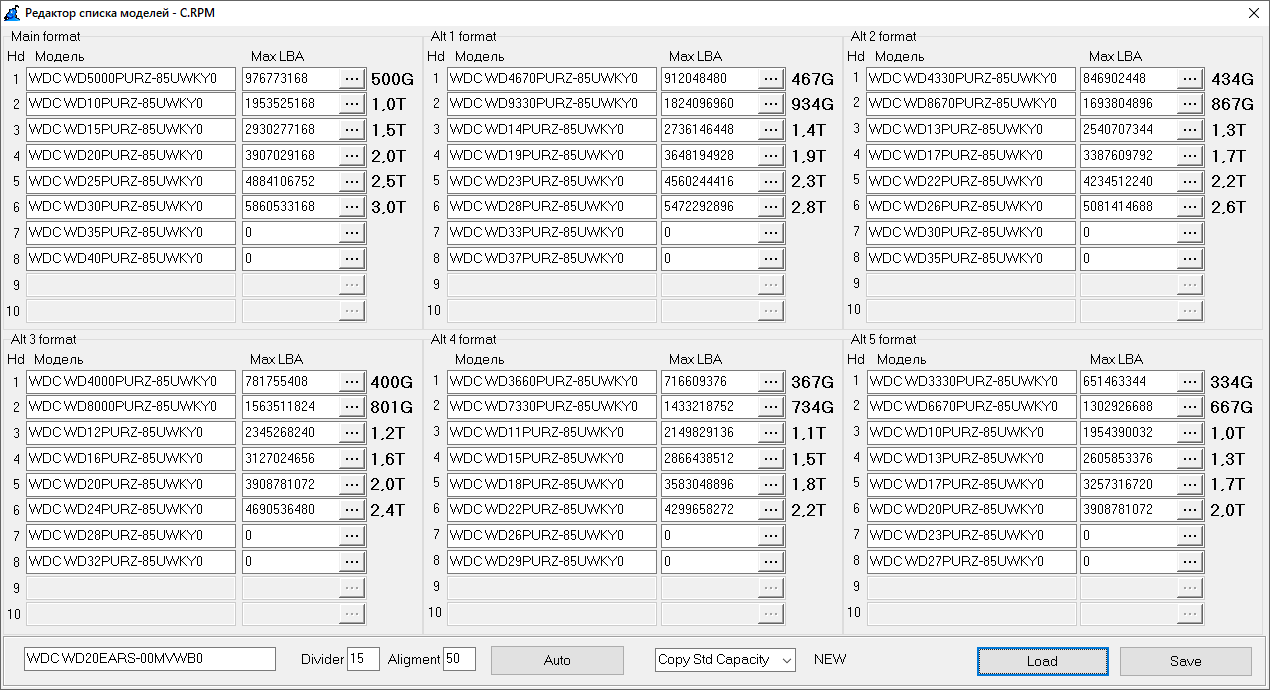This screenshot has height=690, width=1270.
Task: Open the ellipsis button beside Max LBA 781755408
Action: (x=352, y=382)
